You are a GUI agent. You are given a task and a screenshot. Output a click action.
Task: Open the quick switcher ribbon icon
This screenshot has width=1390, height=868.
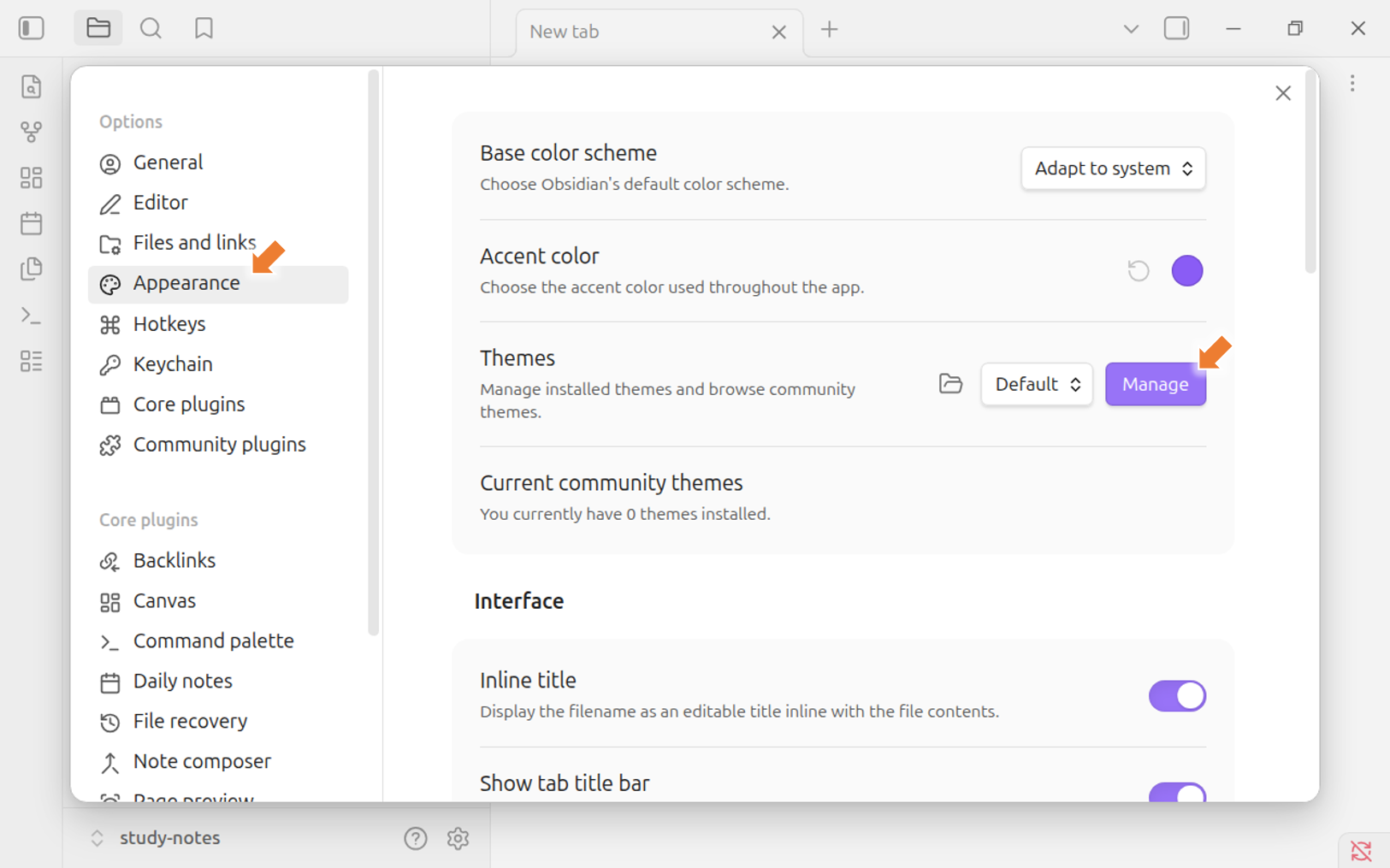pyautogui.click(x=32, y=86)
